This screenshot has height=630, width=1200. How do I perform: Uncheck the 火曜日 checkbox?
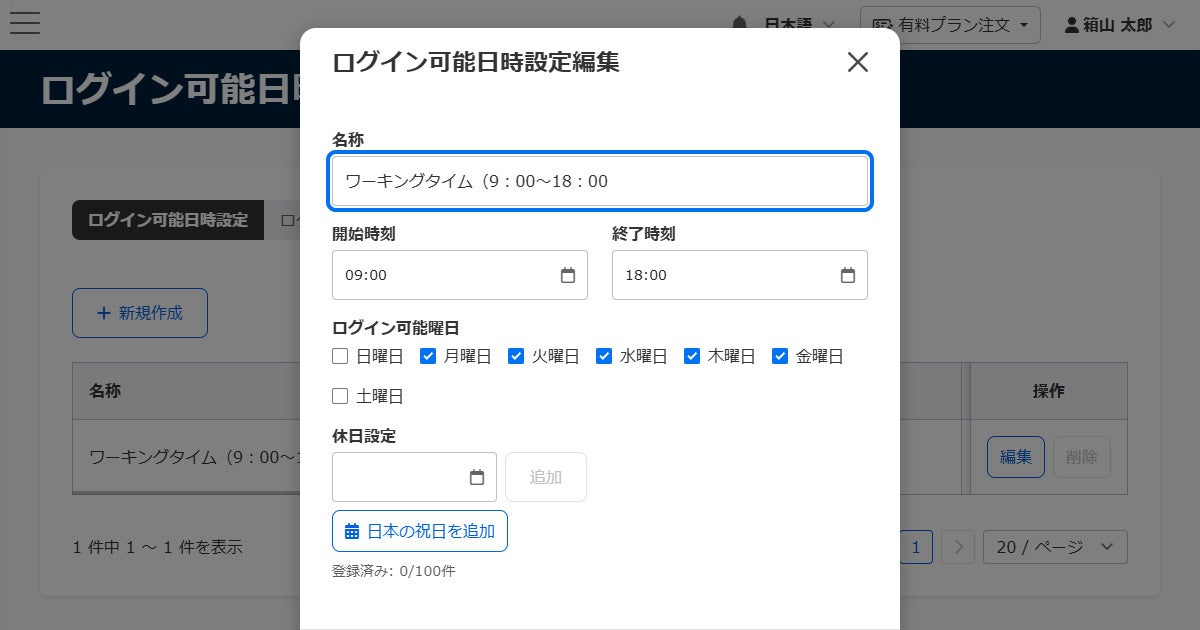tap(516, 356)
